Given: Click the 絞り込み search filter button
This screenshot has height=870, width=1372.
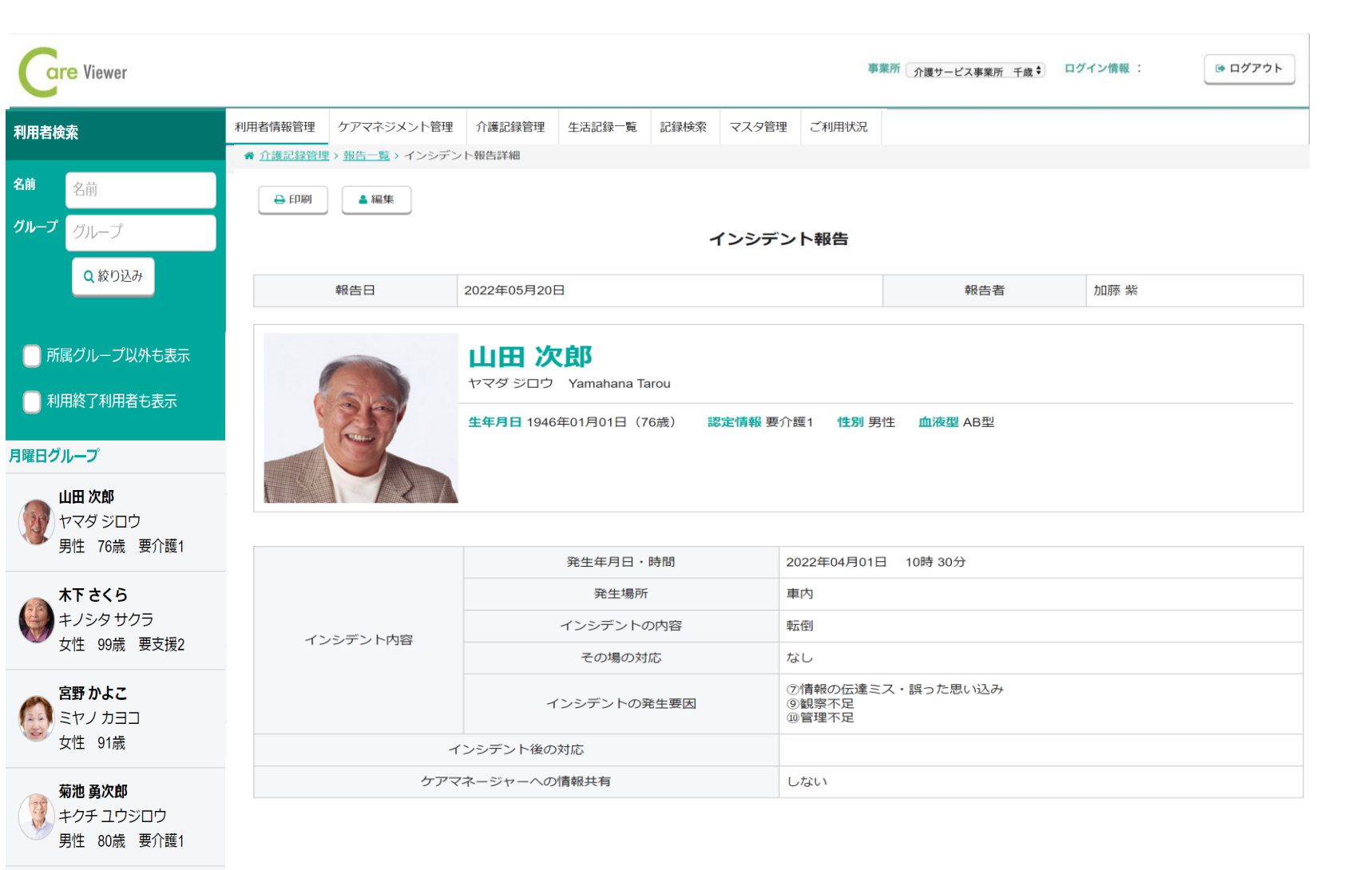Looking at the screenshot, I should (113, 276).
